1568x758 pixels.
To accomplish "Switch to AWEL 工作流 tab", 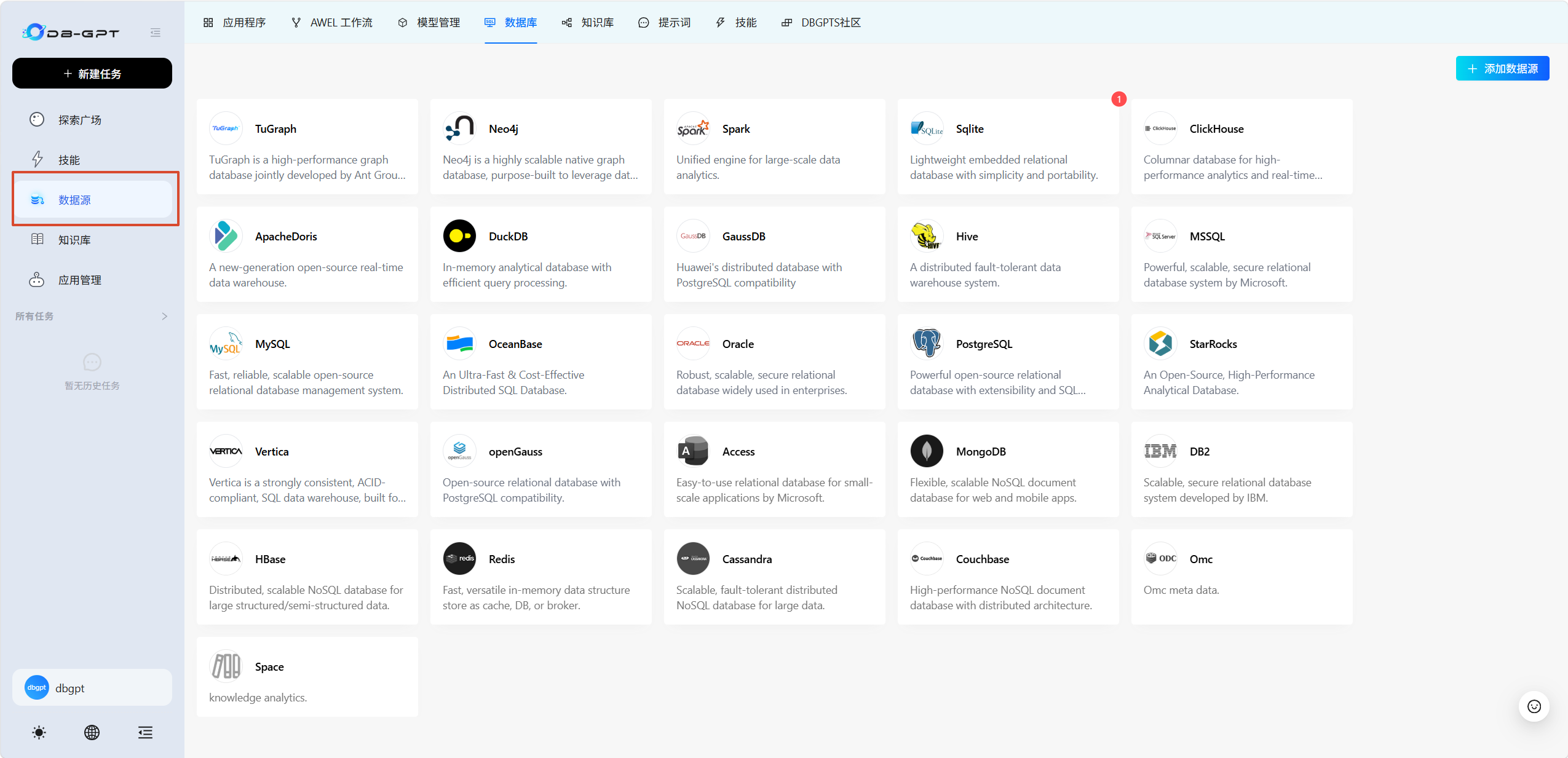I will tap(331, 23).
